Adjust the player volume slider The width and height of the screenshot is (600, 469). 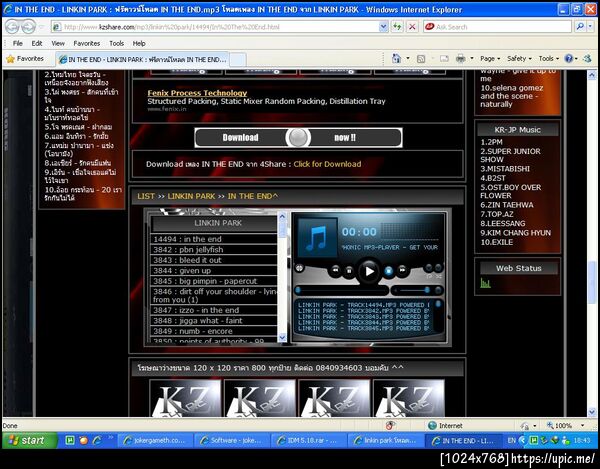(x=412, y=291)
